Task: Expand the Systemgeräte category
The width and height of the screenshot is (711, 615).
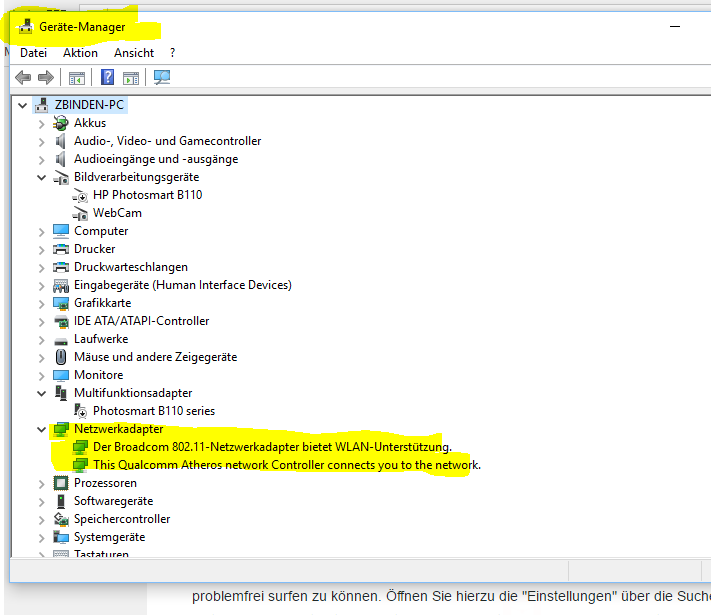Action: 42,538
